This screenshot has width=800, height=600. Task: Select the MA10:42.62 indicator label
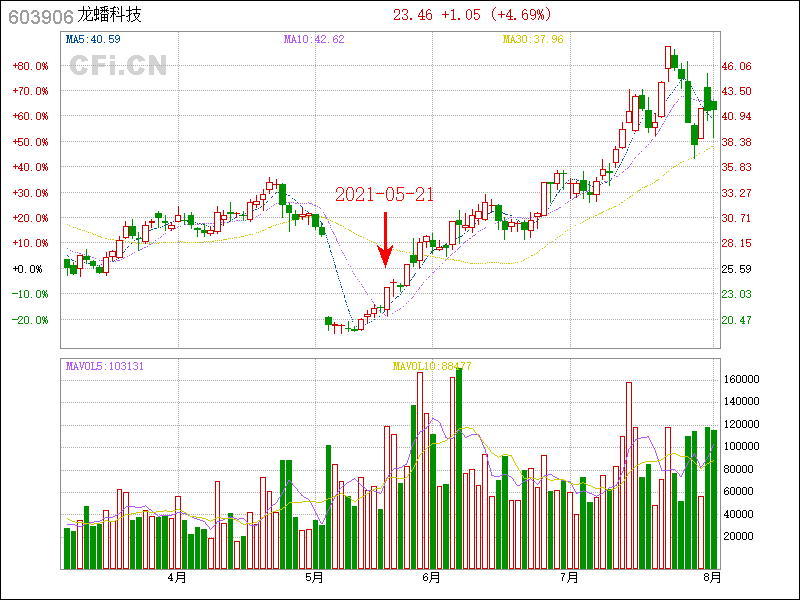tap(313, 40)
